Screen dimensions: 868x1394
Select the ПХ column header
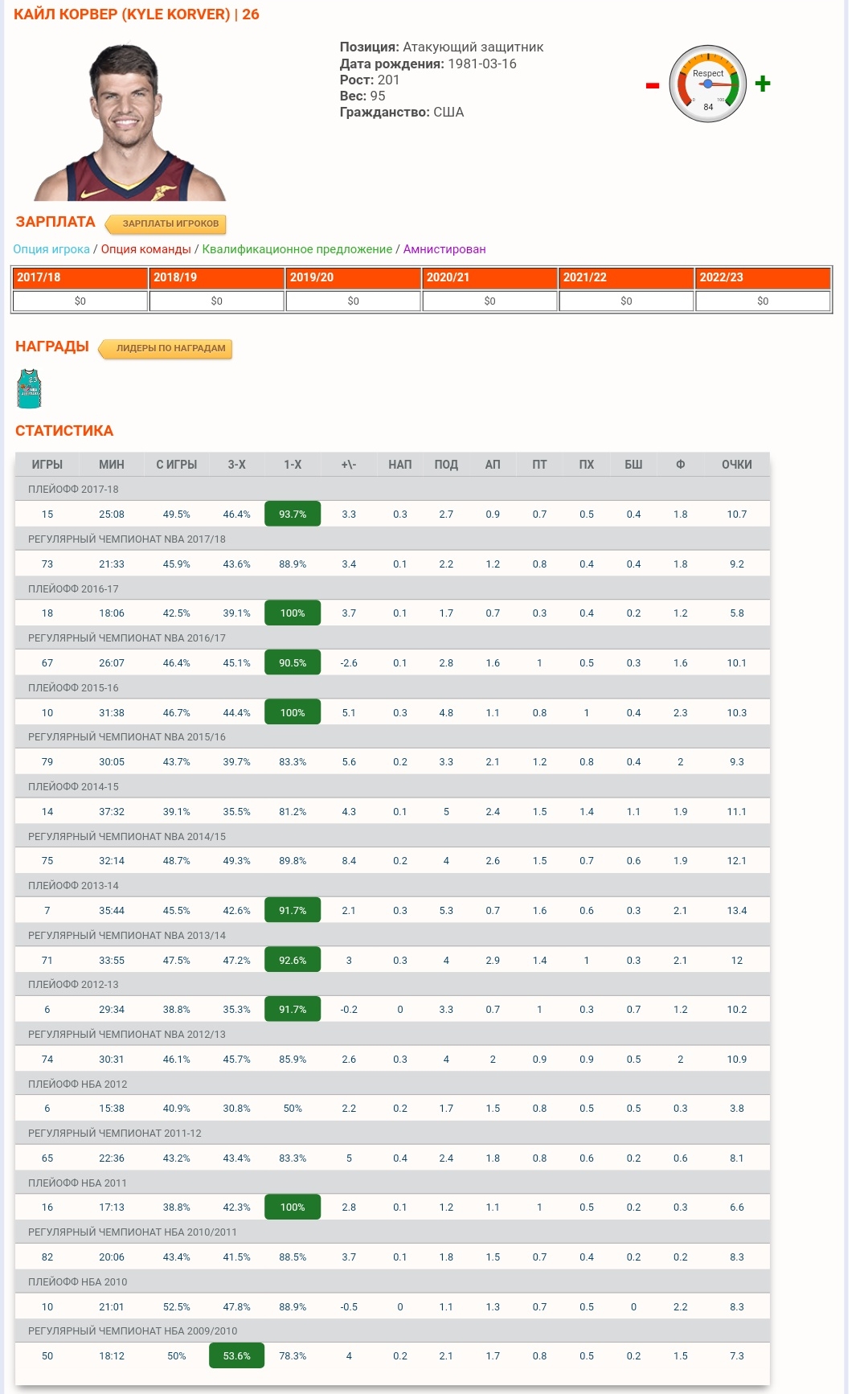pos(587,465)
